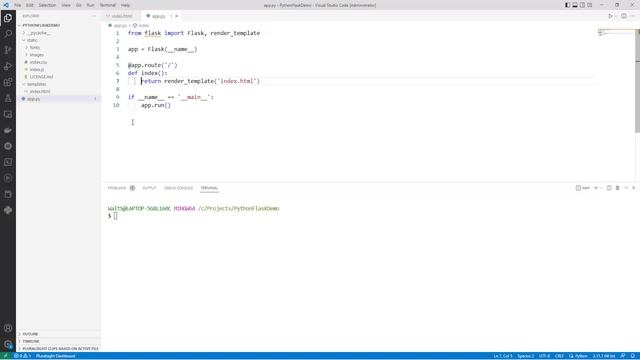This screenshot has width=640, height=360.
Task: Open the Search view in activity bar
Action: click(8, 34)
